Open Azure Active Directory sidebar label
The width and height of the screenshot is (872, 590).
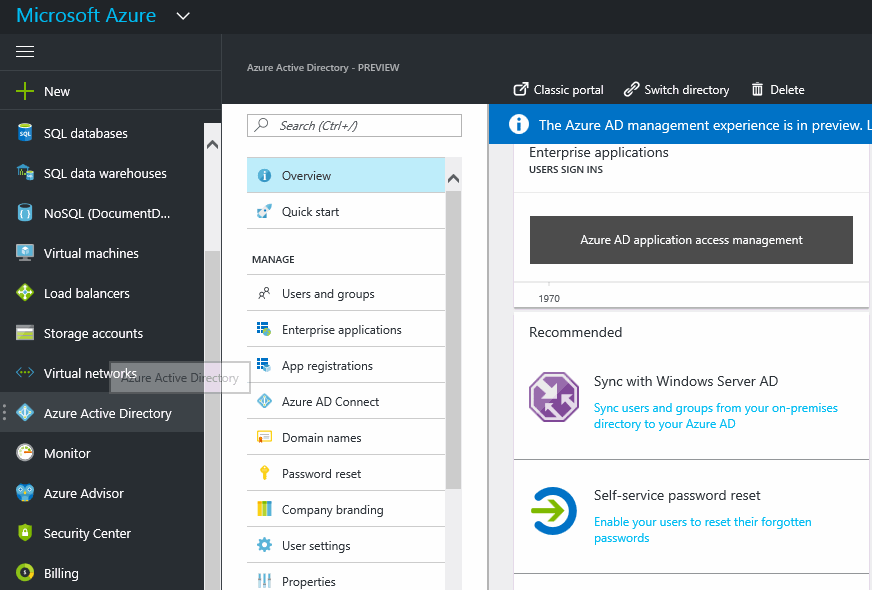click(108, 414)
